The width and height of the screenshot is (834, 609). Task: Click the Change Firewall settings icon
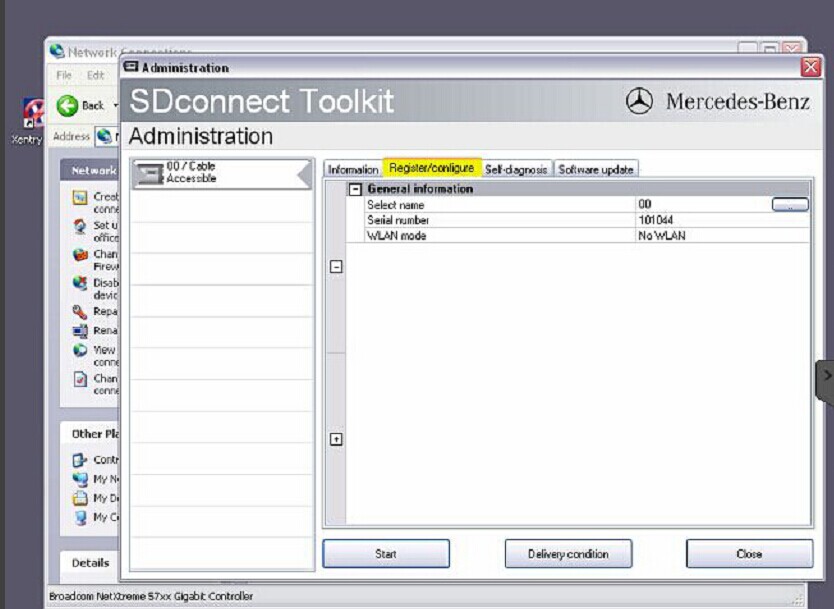click(x=80, y=255)
